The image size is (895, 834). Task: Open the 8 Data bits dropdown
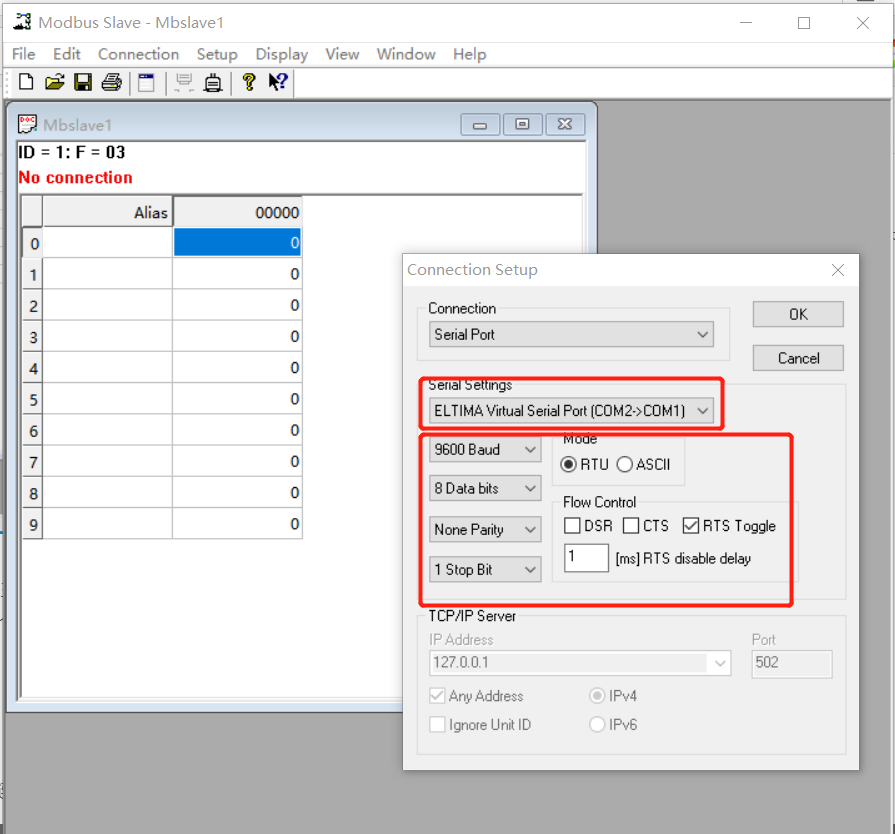485,489
